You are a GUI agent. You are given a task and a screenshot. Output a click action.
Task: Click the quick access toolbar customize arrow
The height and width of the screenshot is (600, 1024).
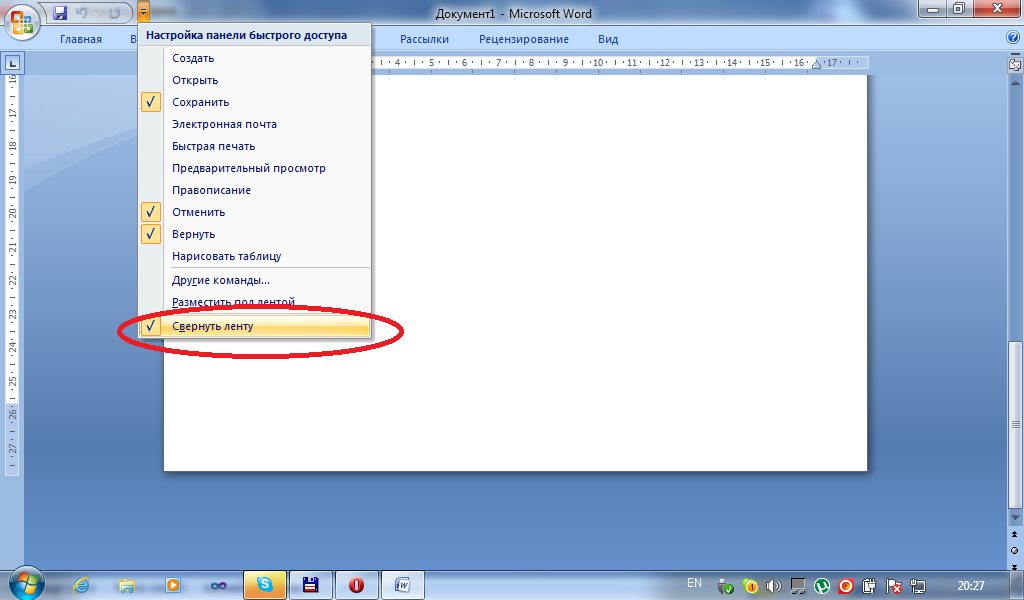(144, 13)
